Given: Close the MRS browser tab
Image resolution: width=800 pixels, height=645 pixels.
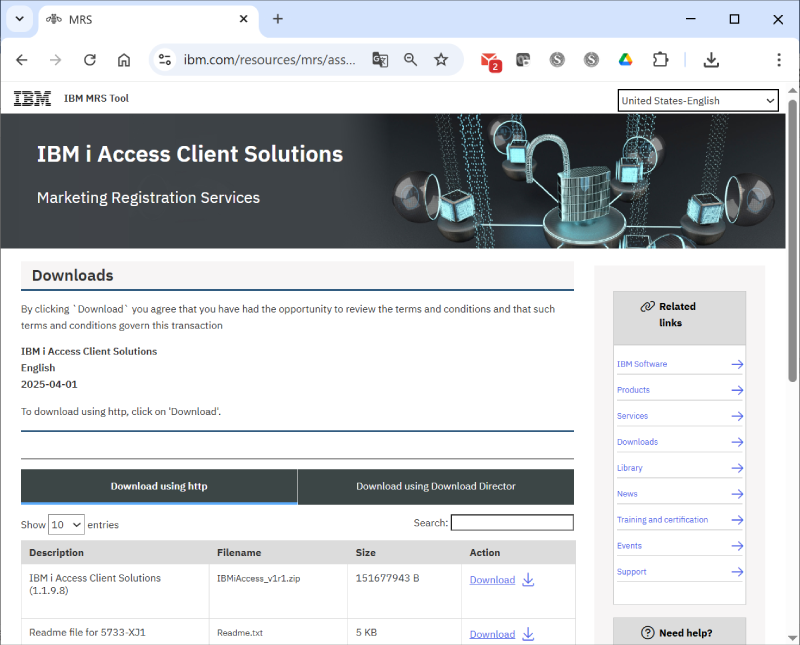Looking at the screenshot, I should tap(243, 19).
